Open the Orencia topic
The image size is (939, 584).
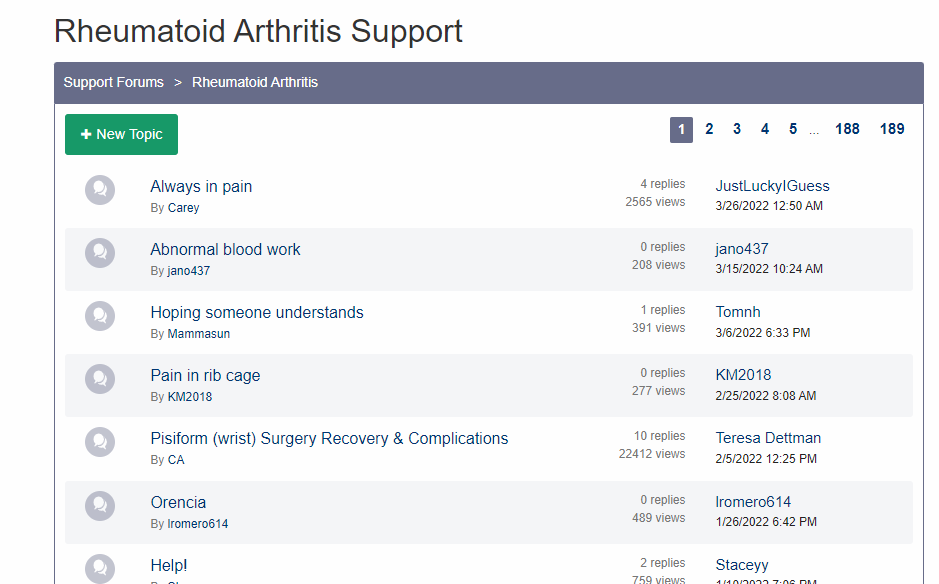click(x=178, y=502)
